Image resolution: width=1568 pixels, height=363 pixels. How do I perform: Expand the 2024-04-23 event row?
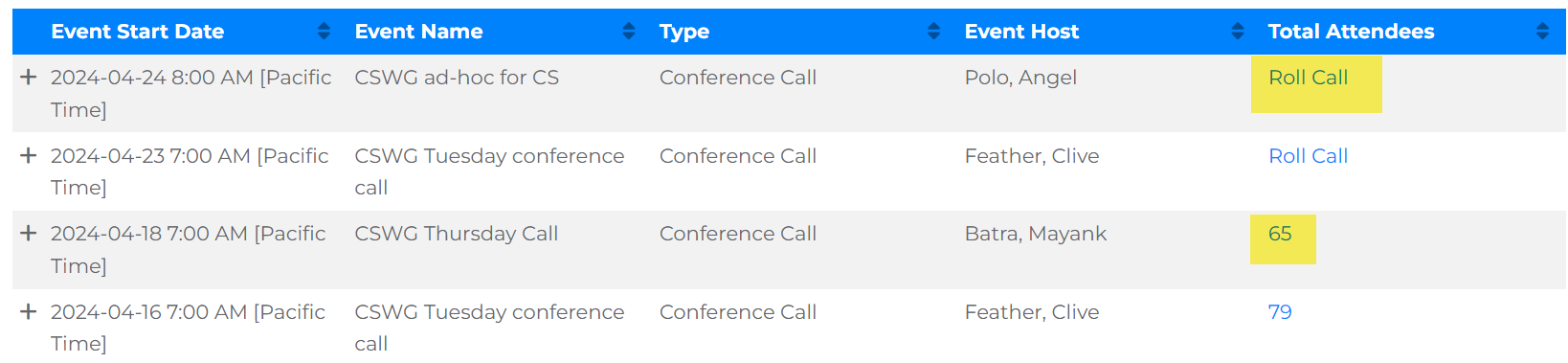click(x=29, y=155)
